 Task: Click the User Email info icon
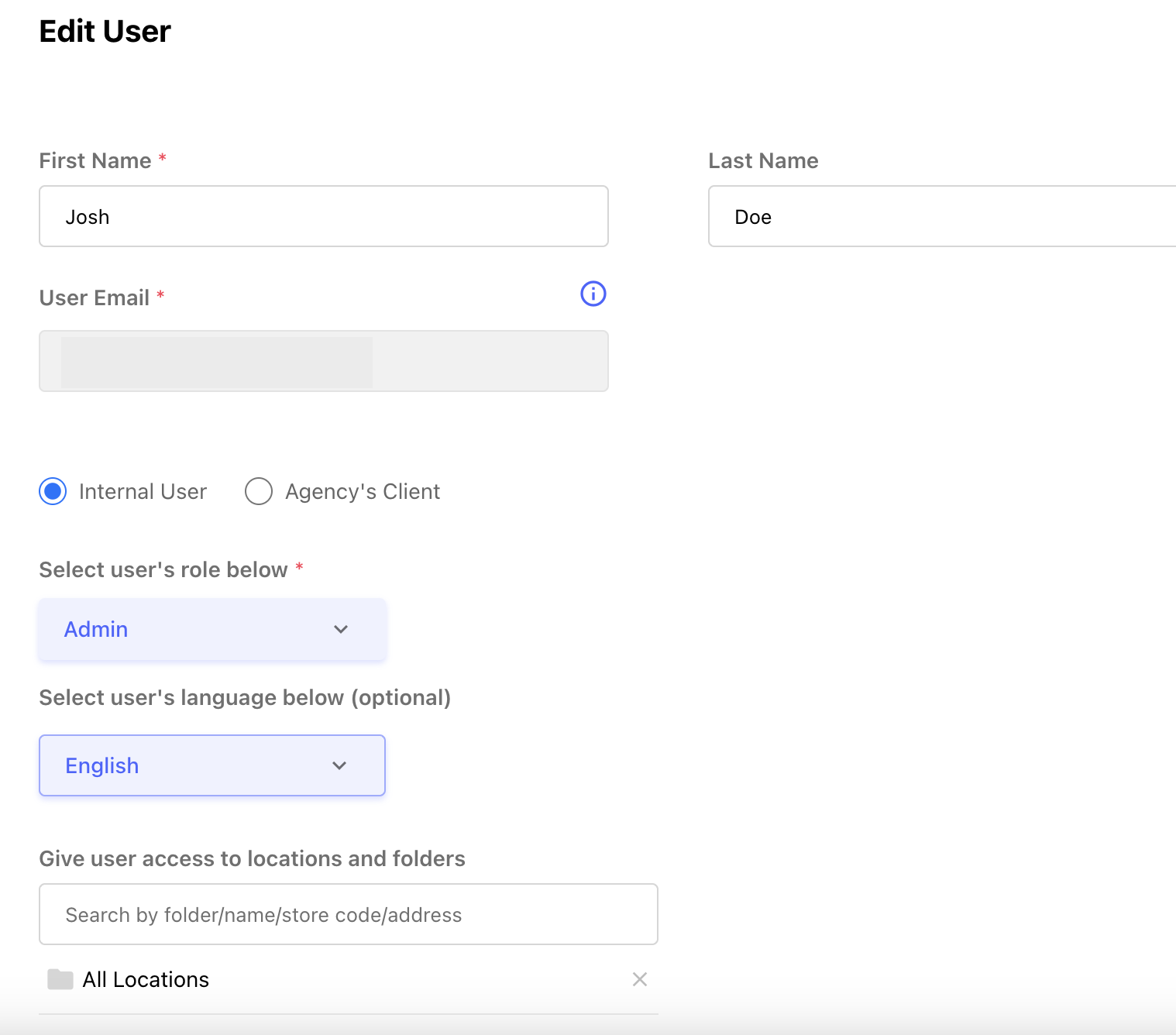(593, 294)
